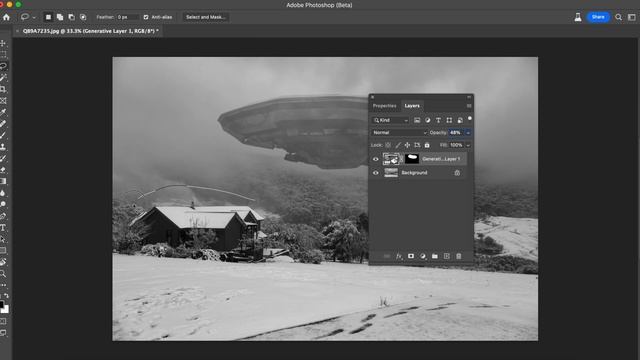This screenshot has height=360, width=640.
Task: Hide the Generative Layer 1 visibility eye
Action: tap(376, 159)
